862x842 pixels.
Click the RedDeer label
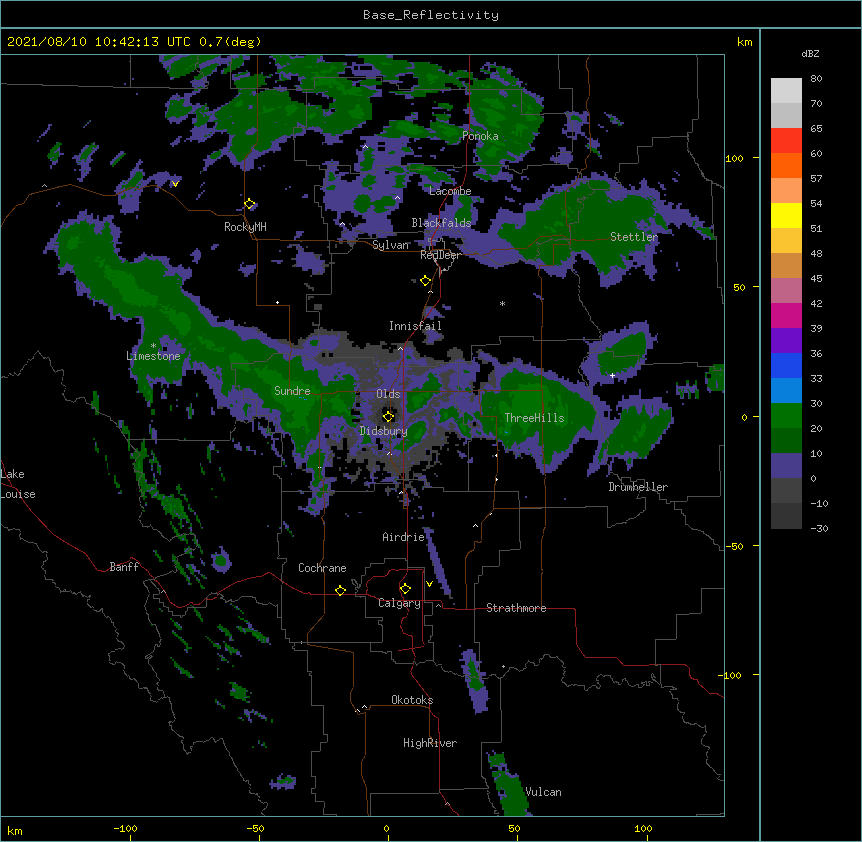[440, 255]
